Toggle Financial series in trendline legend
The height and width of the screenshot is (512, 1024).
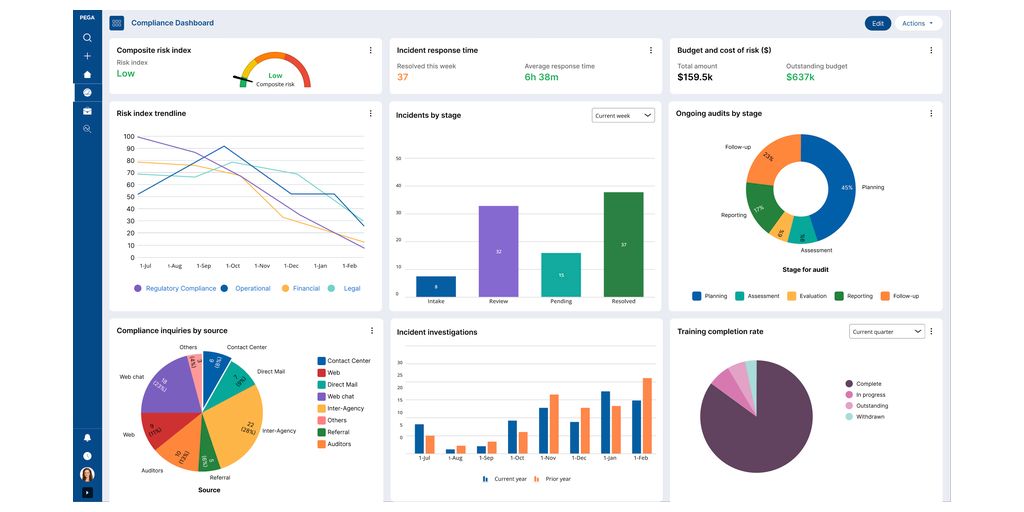coord(301,288)
